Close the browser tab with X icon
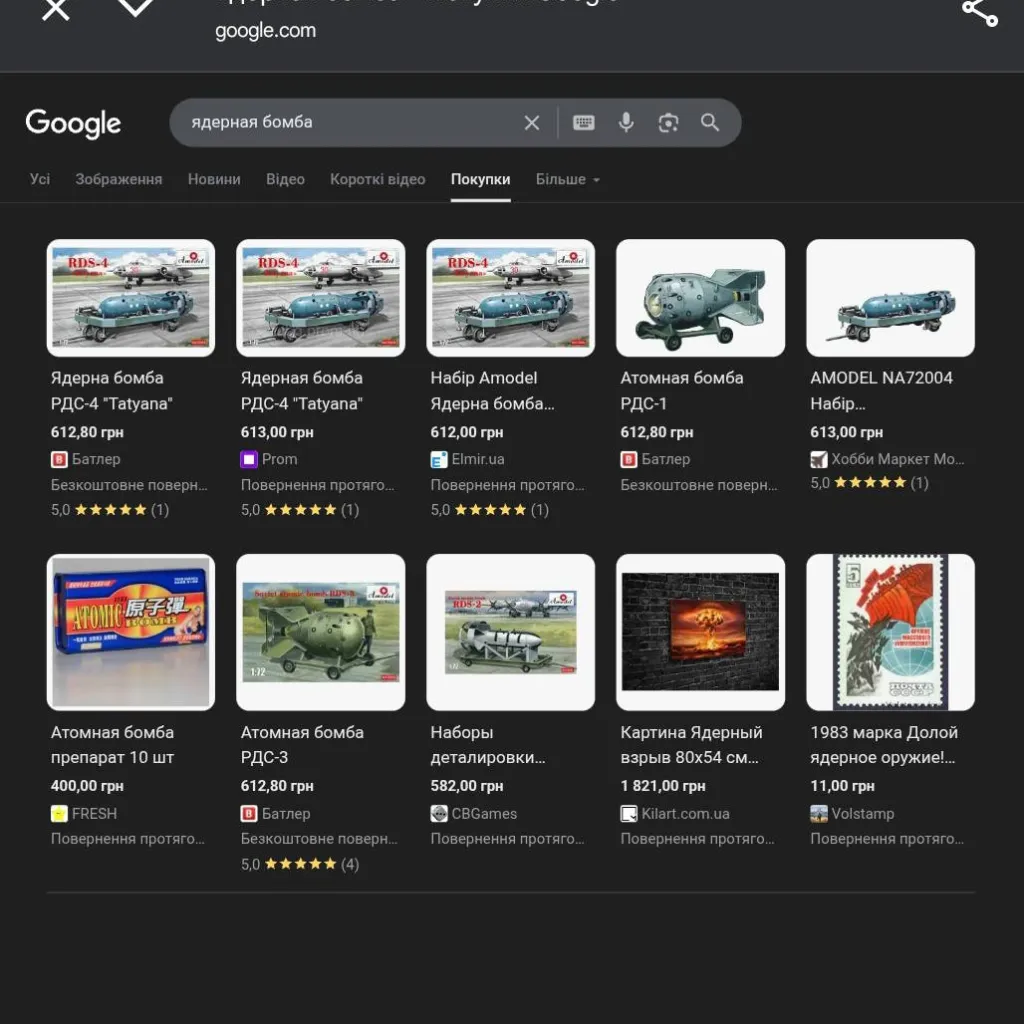This screenshot has width=1024, height=1024. 56,9
